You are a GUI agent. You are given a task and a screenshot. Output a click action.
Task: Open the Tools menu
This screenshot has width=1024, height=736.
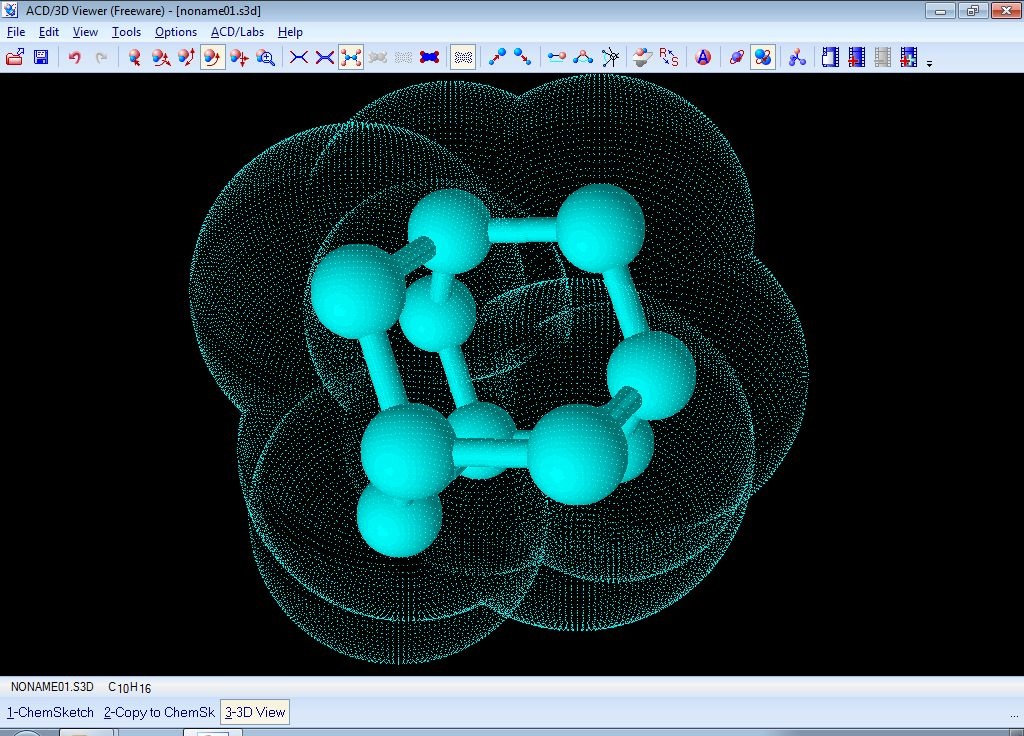[126, 32]
